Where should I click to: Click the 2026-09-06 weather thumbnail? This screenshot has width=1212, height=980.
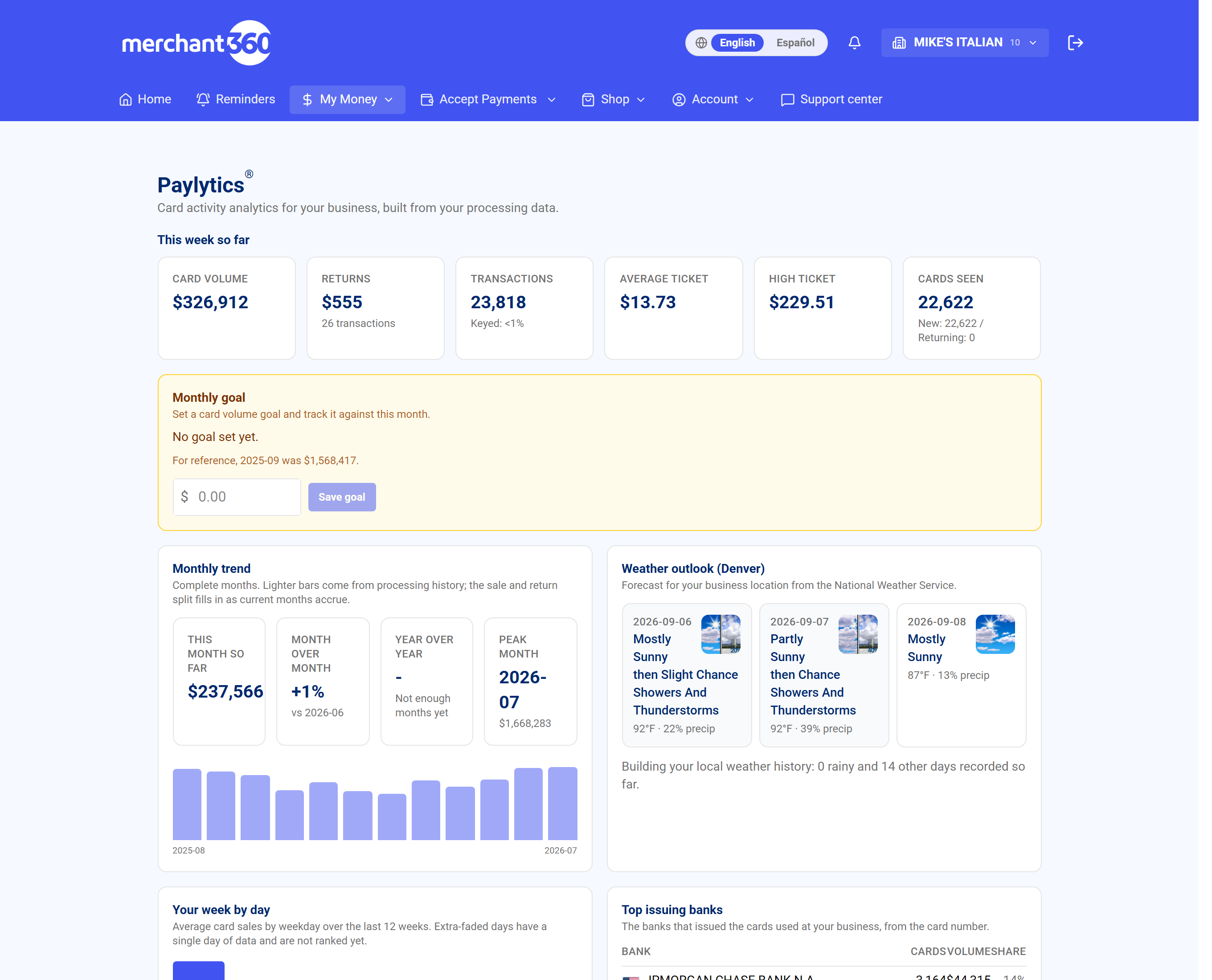(721, 634)
